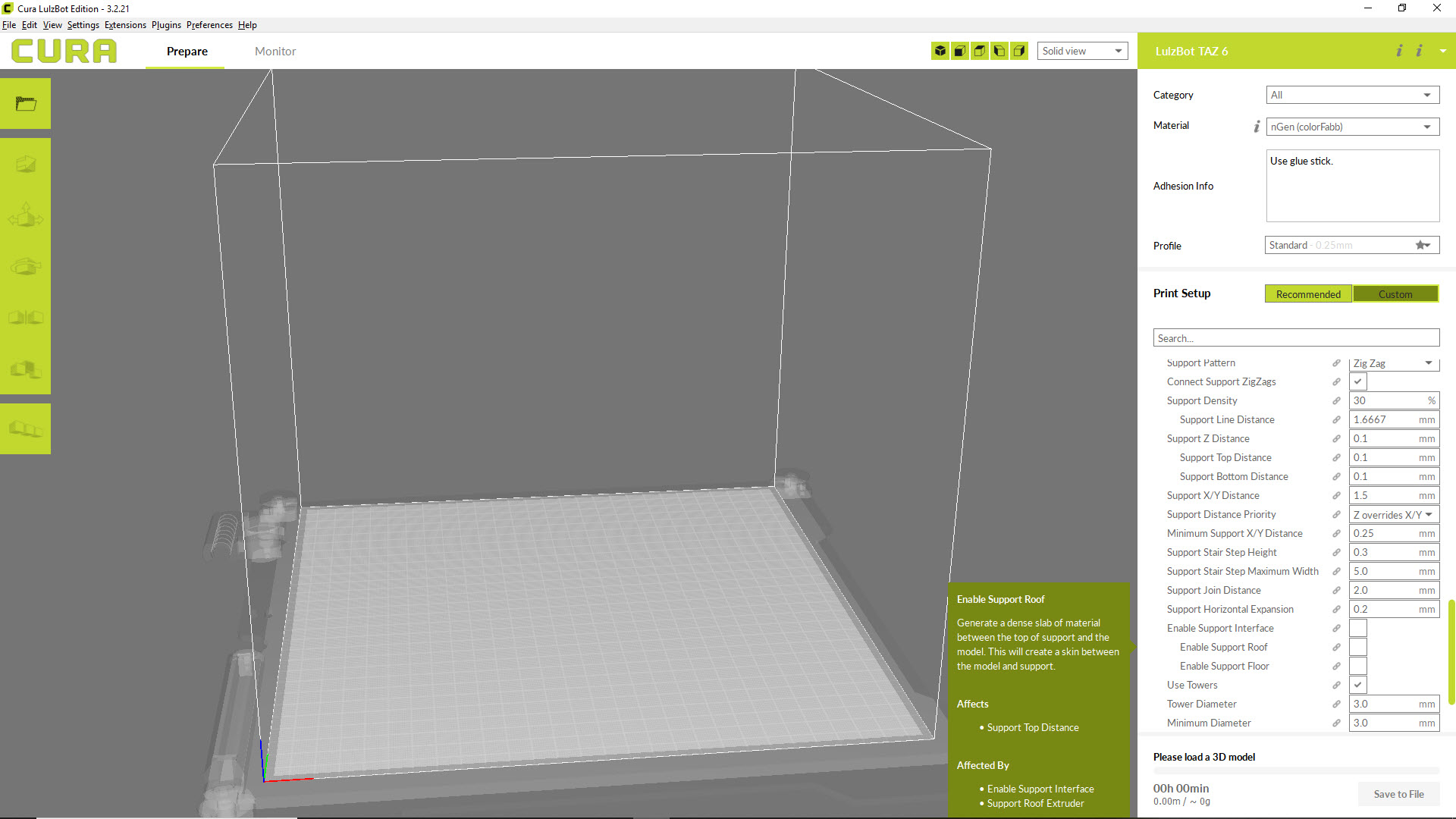1456x819 pixels.
Task: Select the 3D isometric camera view icon
Action: click(x=940, y=51)
